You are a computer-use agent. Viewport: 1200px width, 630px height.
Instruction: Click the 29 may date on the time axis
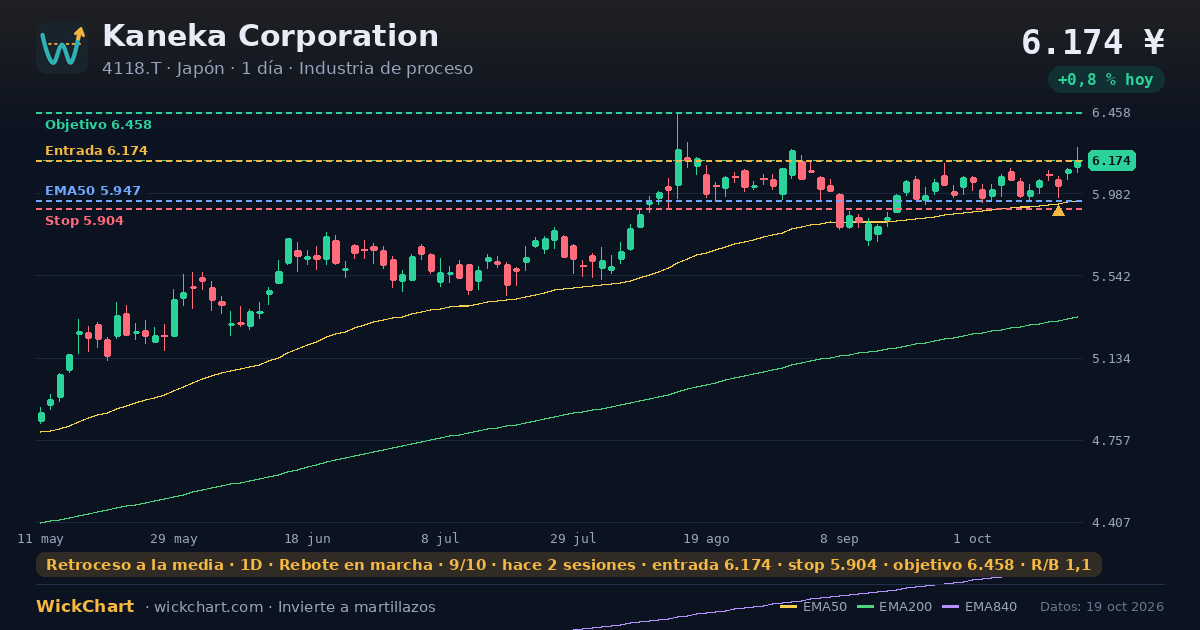174,538
